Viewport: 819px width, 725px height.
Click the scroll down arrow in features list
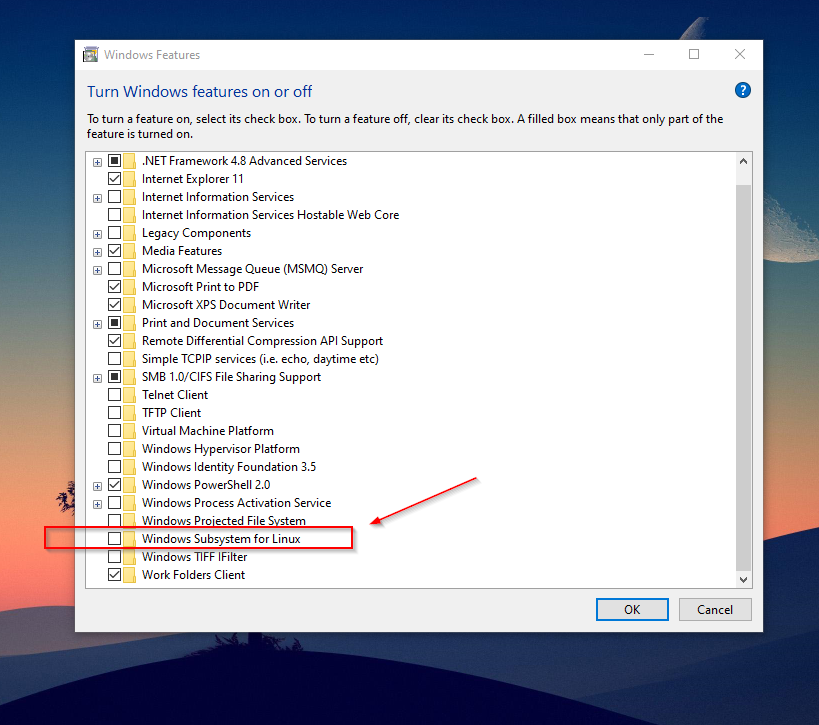click(x=743, y=579)
